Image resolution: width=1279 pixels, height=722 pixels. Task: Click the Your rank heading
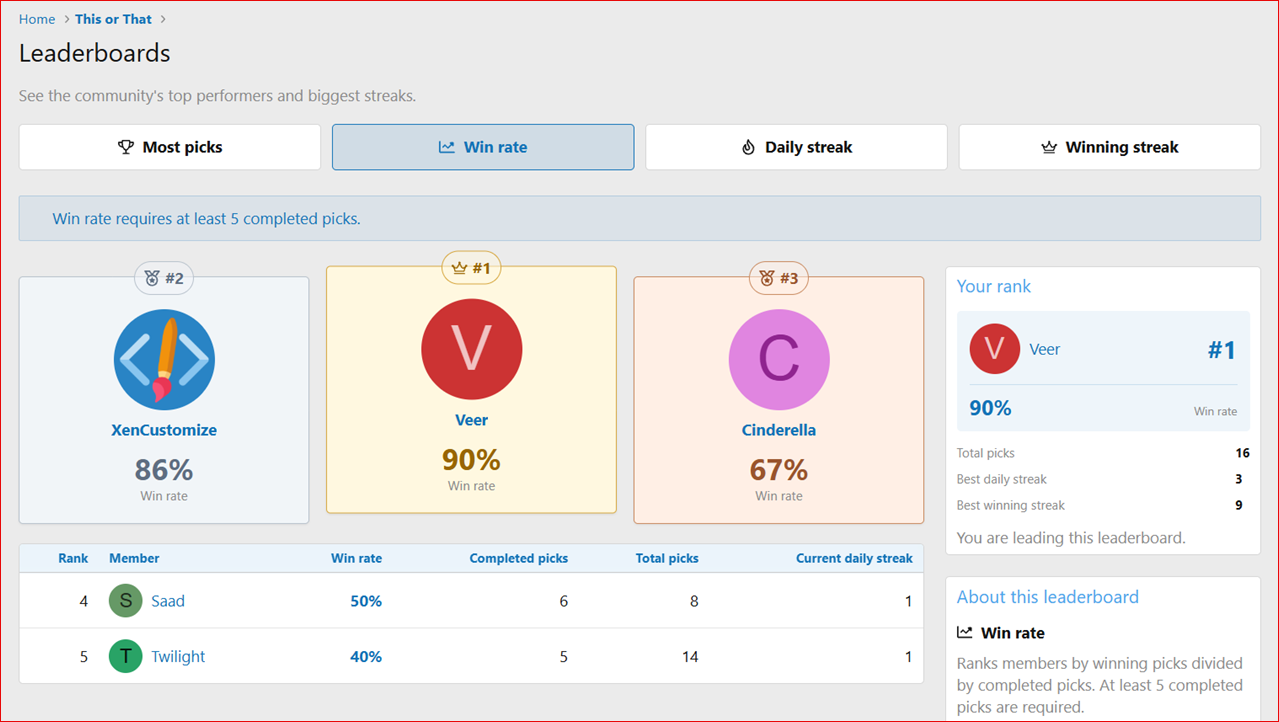(994, 286)
